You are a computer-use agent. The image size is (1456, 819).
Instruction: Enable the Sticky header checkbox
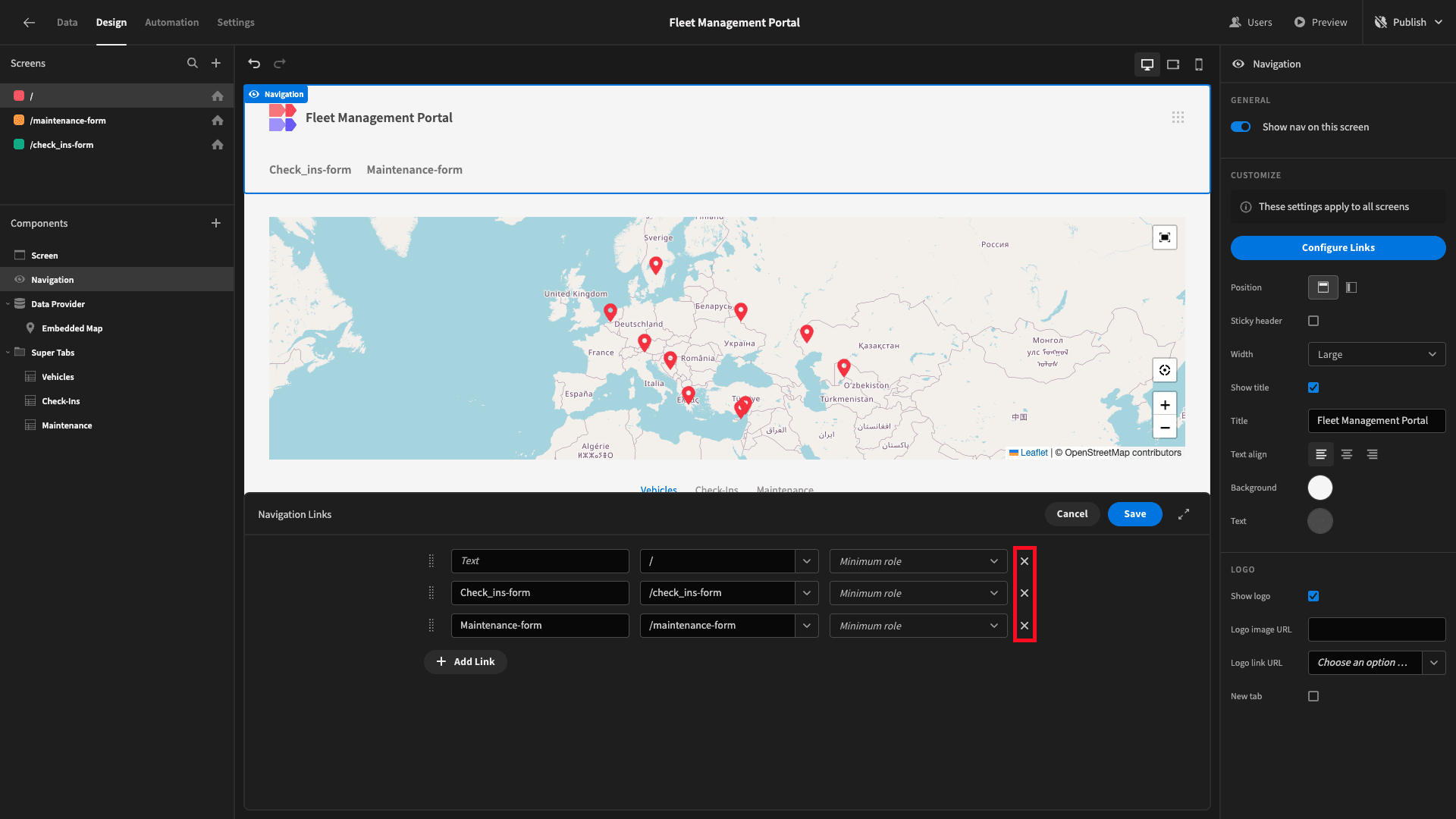(1313, 321)
